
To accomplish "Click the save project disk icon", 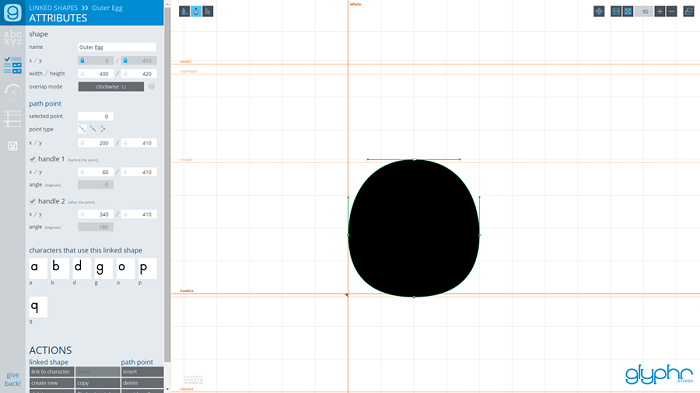I will (12, 146).
